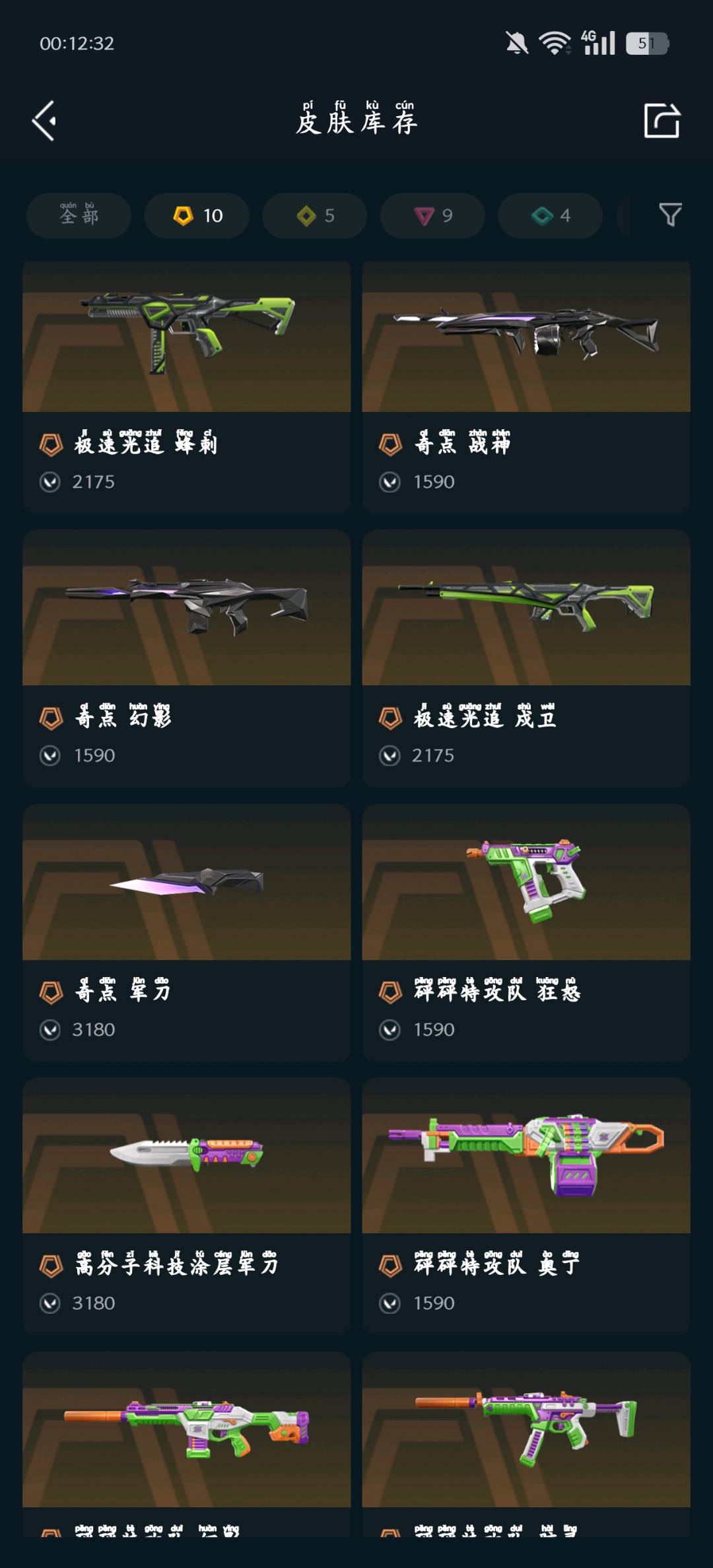Click the tier icon beside 奇点 军刀

[51, 992]
